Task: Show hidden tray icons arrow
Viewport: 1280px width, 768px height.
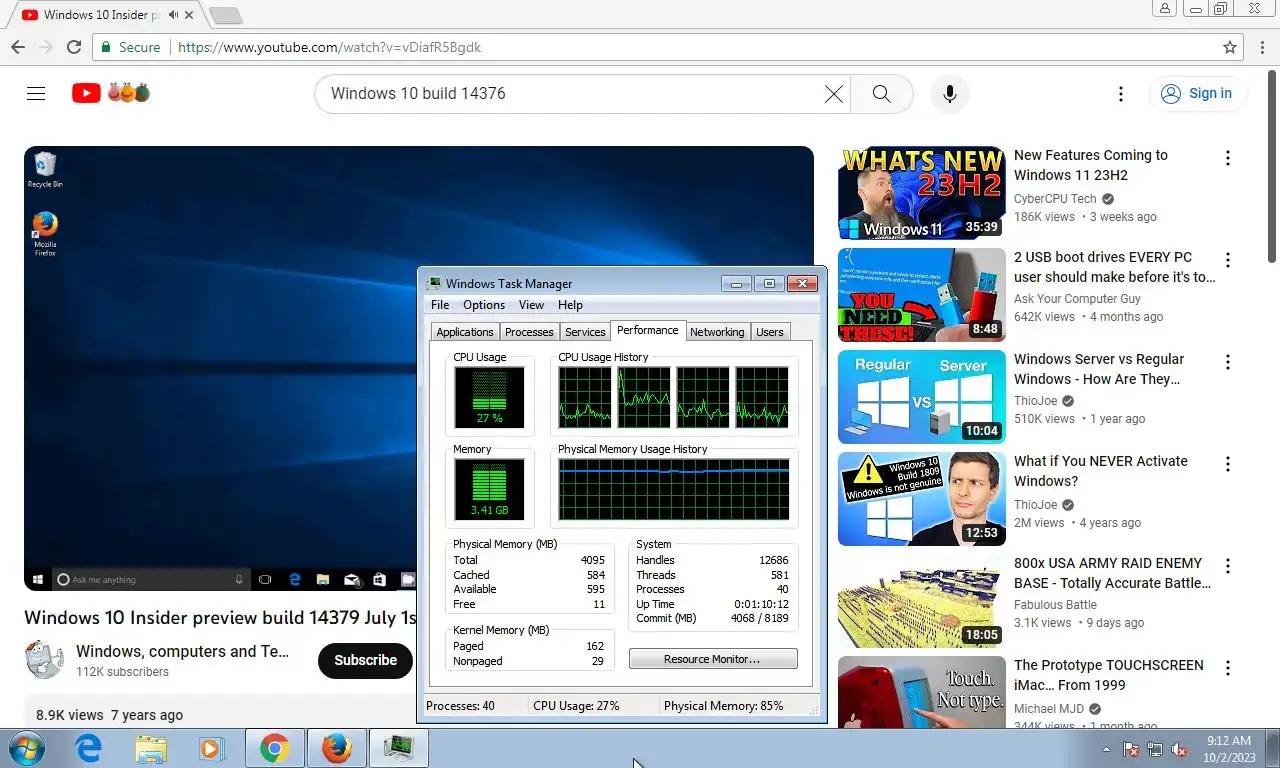Action: (1106, 749)
